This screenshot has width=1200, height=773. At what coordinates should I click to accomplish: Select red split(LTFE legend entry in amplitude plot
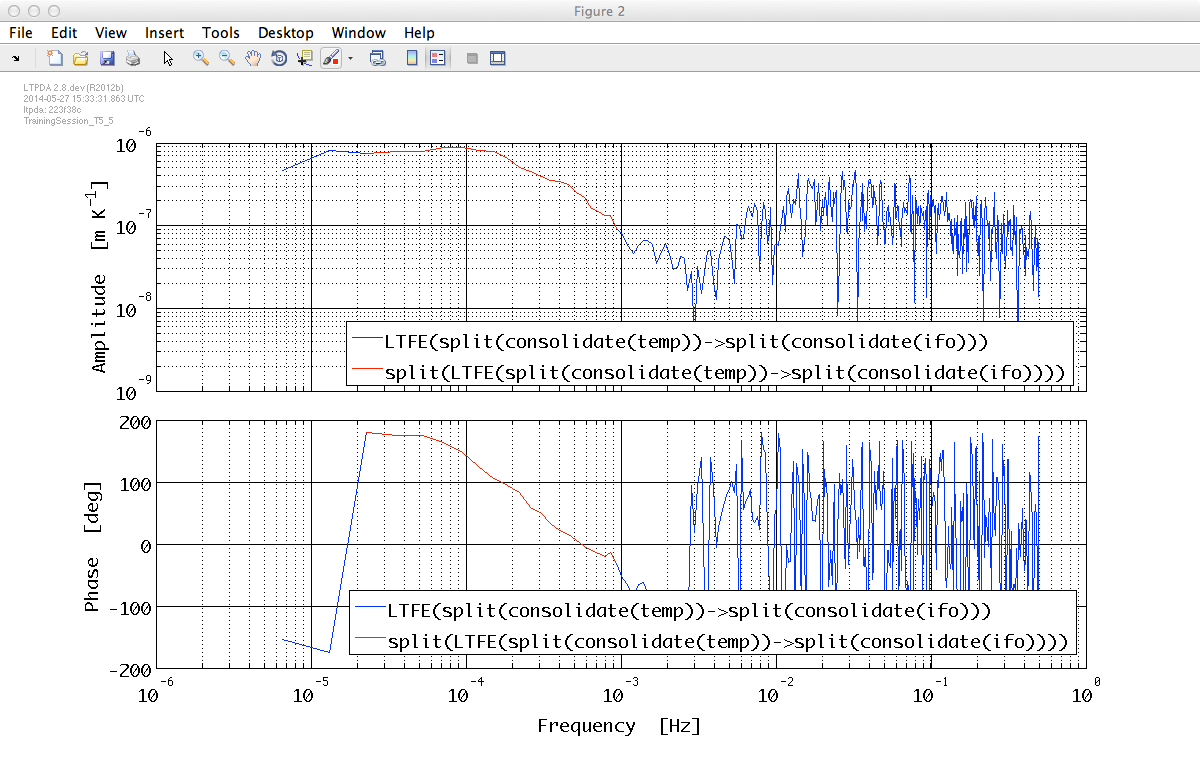[x=707, y=373]
